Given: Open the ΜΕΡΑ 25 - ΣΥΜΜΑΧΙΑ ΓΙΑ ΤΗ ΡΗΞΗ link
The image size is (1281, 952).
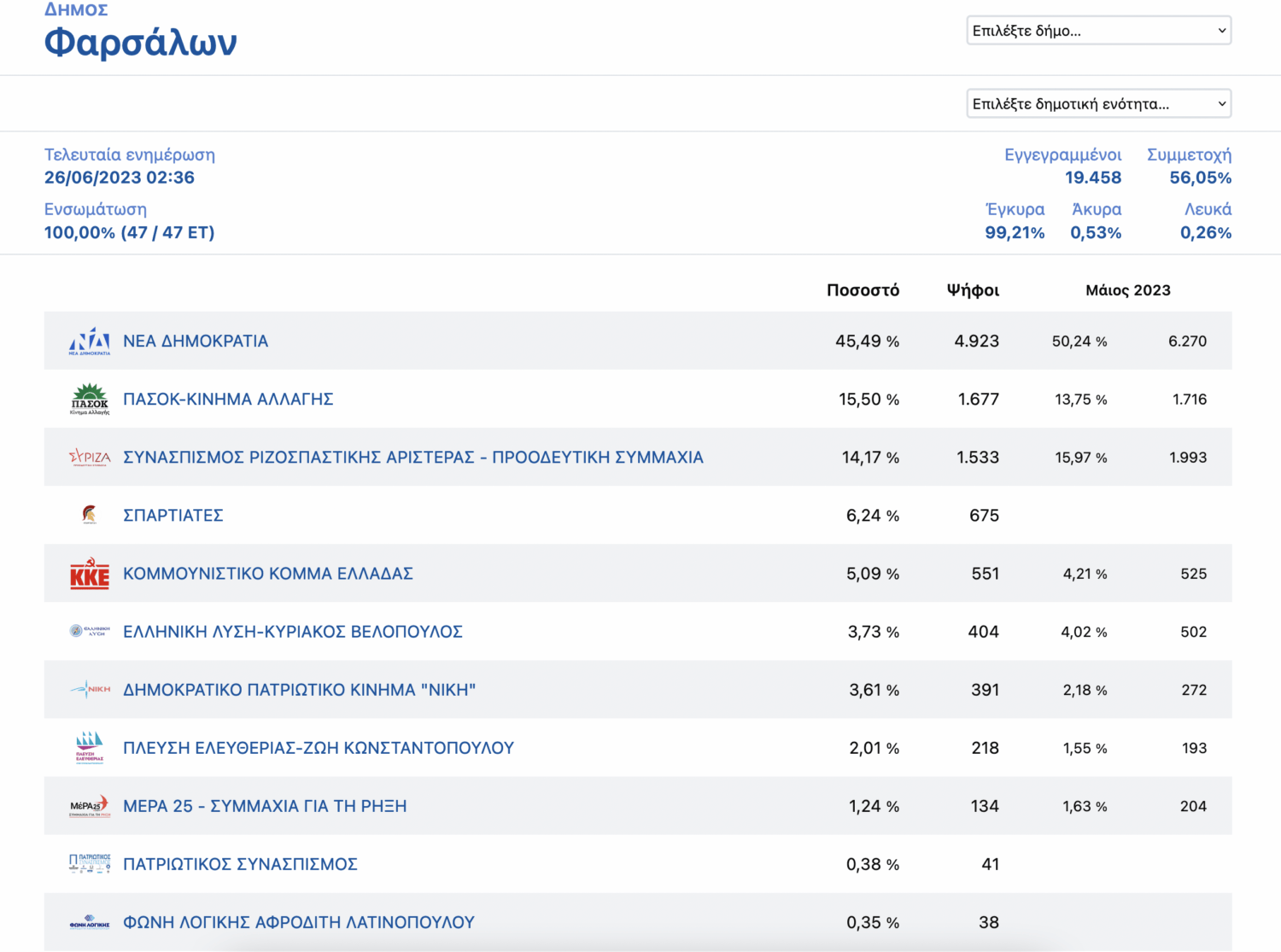Looking at the screenshot, I should click(265, 806).
